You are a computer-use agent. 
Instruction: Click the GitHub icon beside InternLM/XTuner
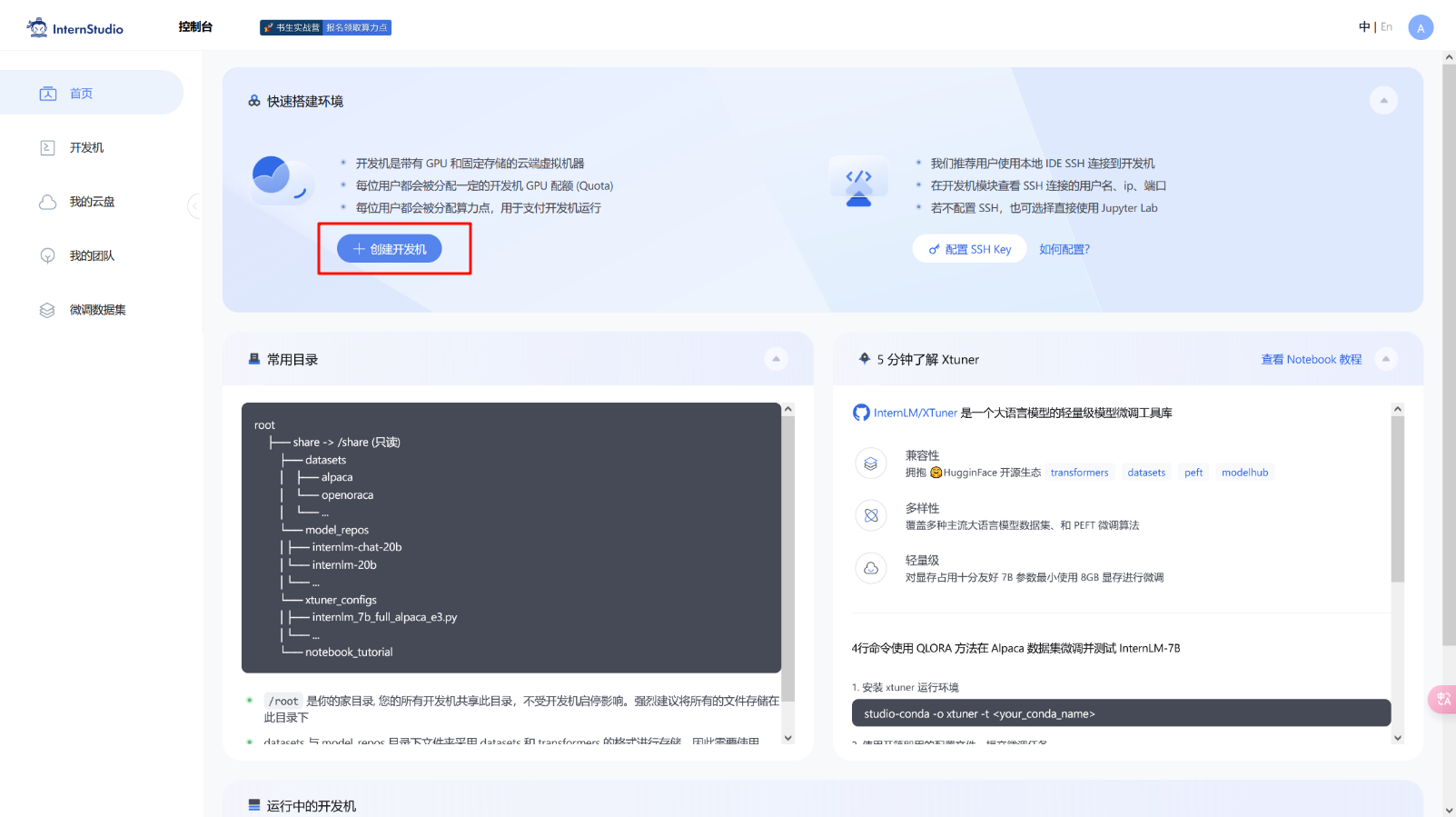click(x=861, y=413)
